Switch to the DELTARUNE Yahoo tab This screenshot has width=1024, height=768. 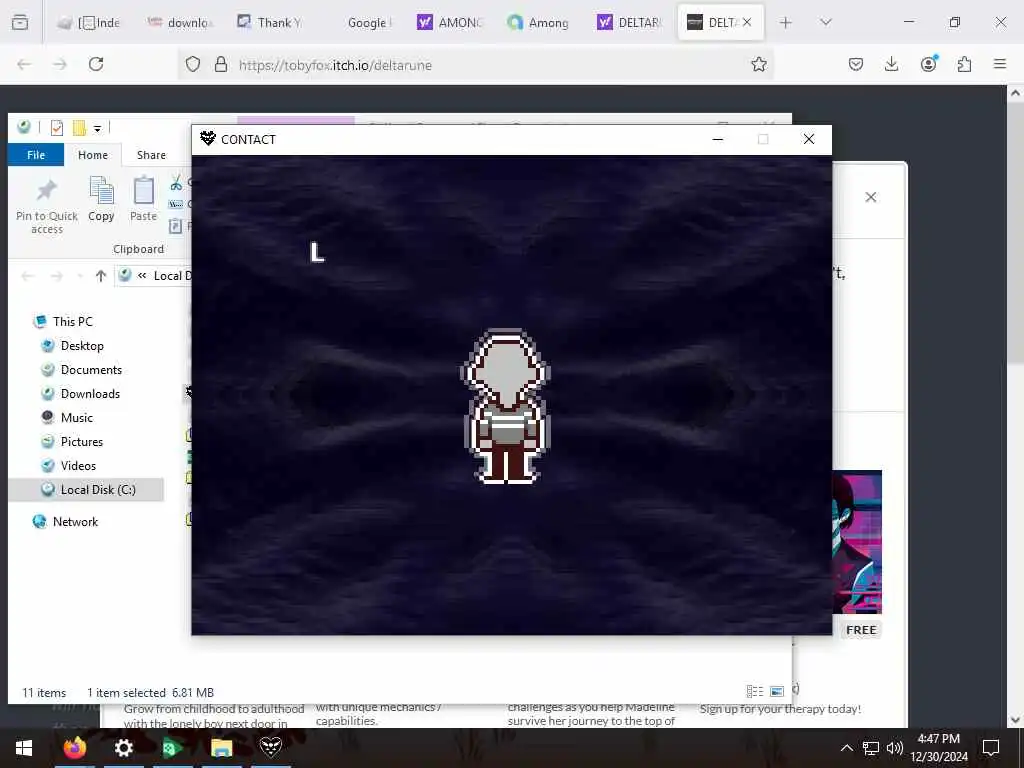(x=632, y=23)
